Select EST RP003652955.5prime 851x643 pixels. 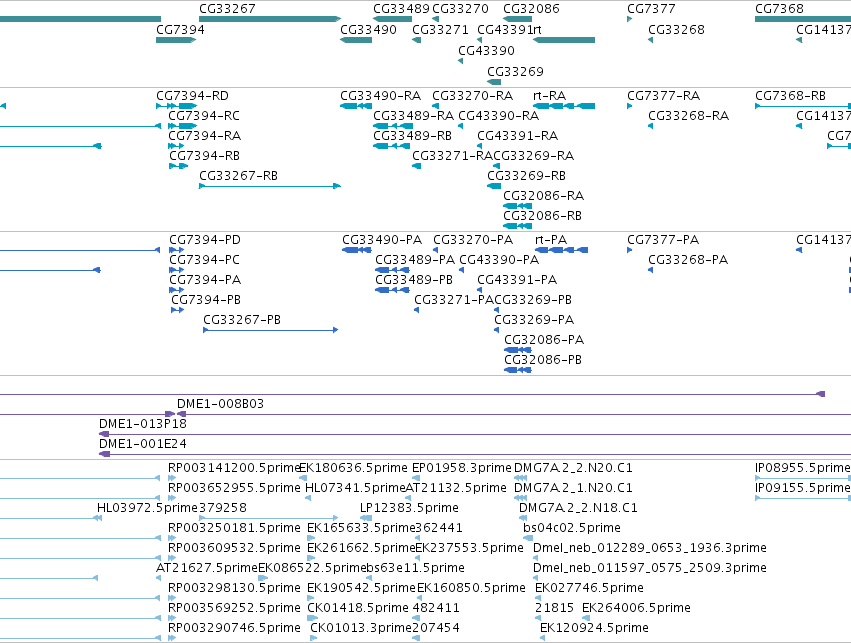click(x=234, y=488)
